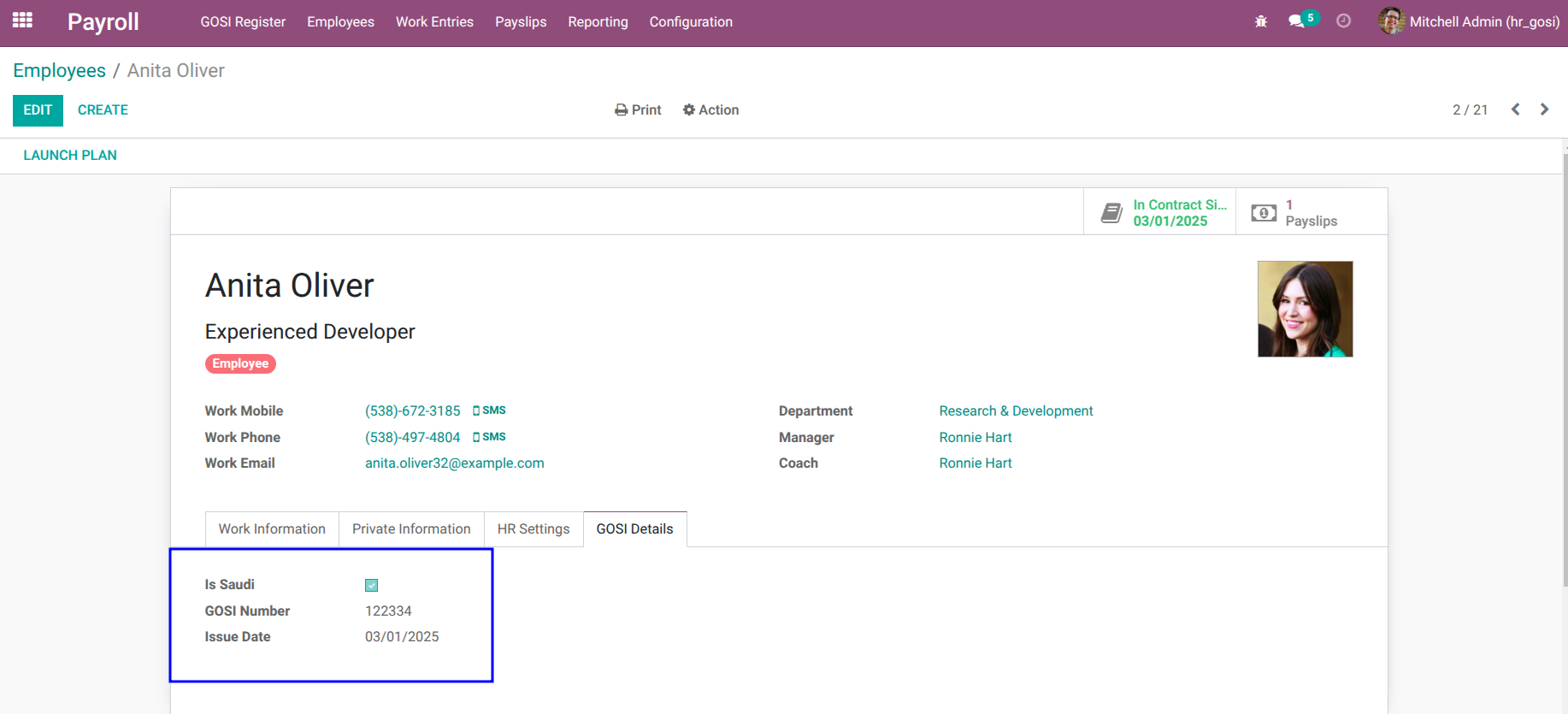The image size is (1568, 714).
Task: Open the contract book icon button
Action: [x=1159, y=212]
